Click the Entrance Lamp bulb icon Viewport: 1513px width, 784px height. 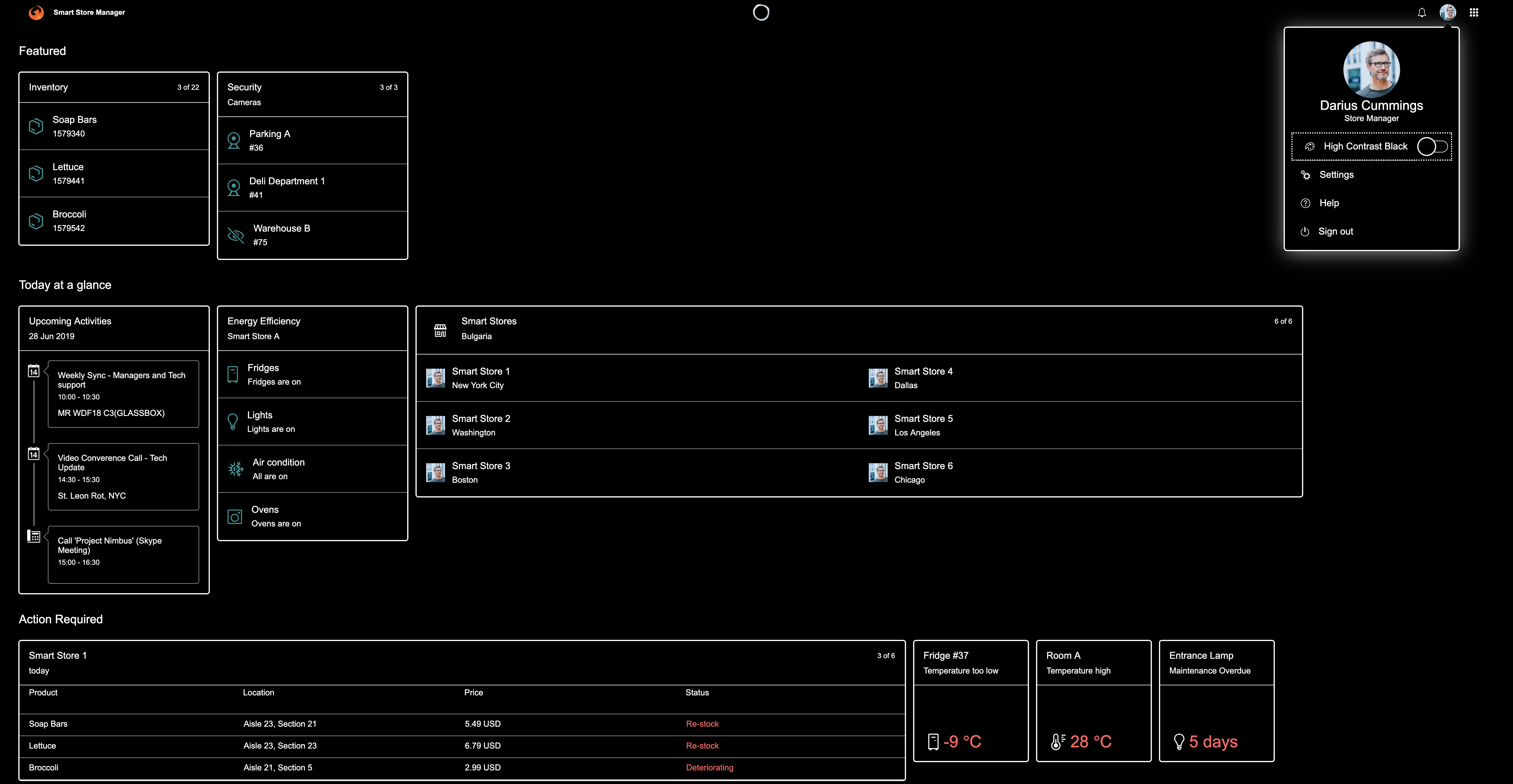[x=1178, y=742]
